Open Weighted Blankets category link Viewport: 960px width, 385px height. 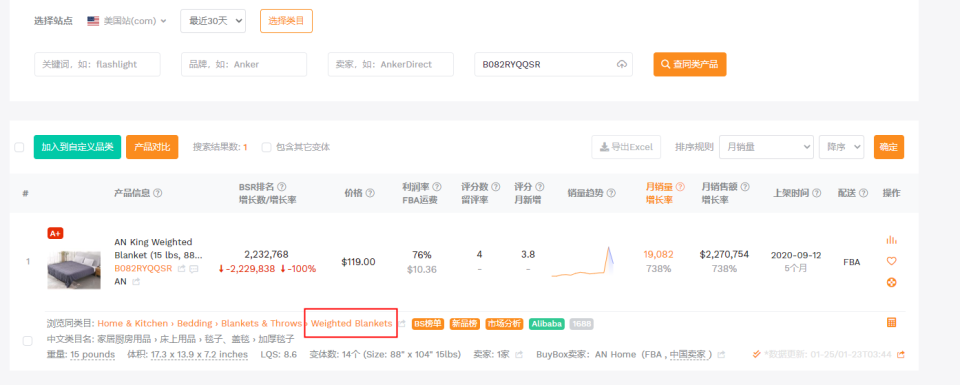tap(351, 324)
